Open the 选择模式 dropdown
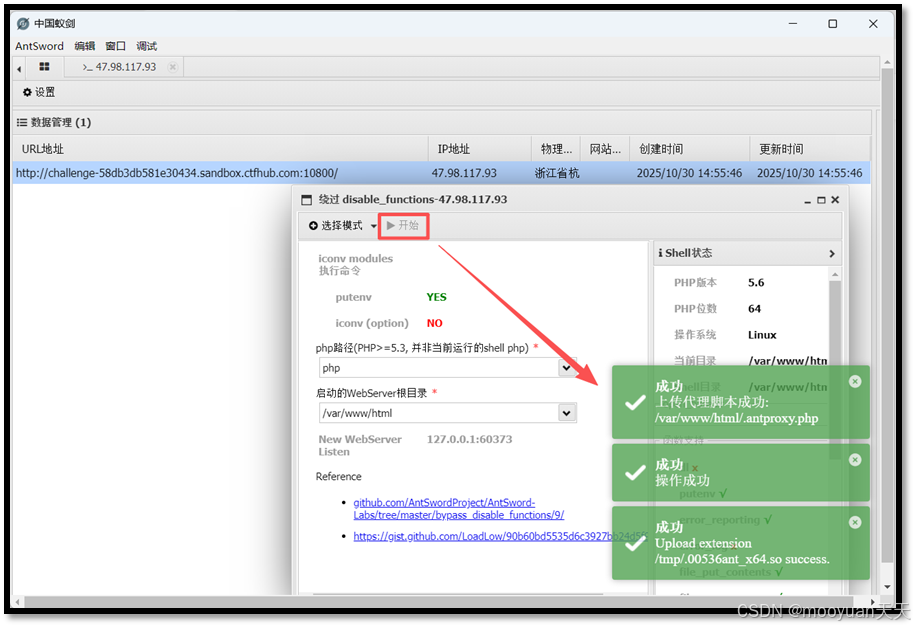Screen dimensions: 915x627 click(343, 226)
